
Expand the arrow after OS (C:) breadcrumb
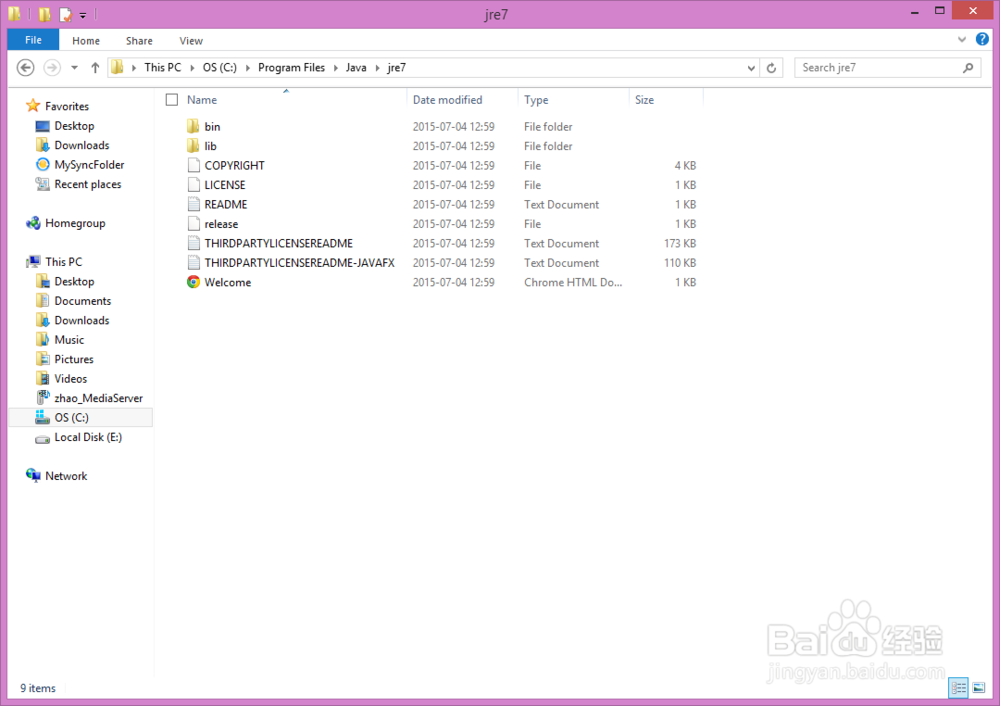tap(247, 68)
